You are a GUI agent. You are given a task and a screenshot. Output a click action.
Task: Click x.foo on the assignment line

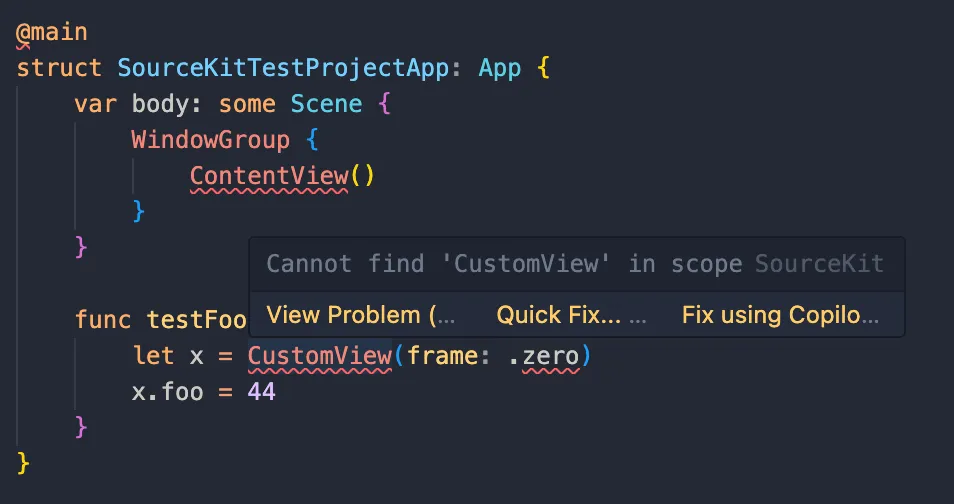(x=167, y=391)
